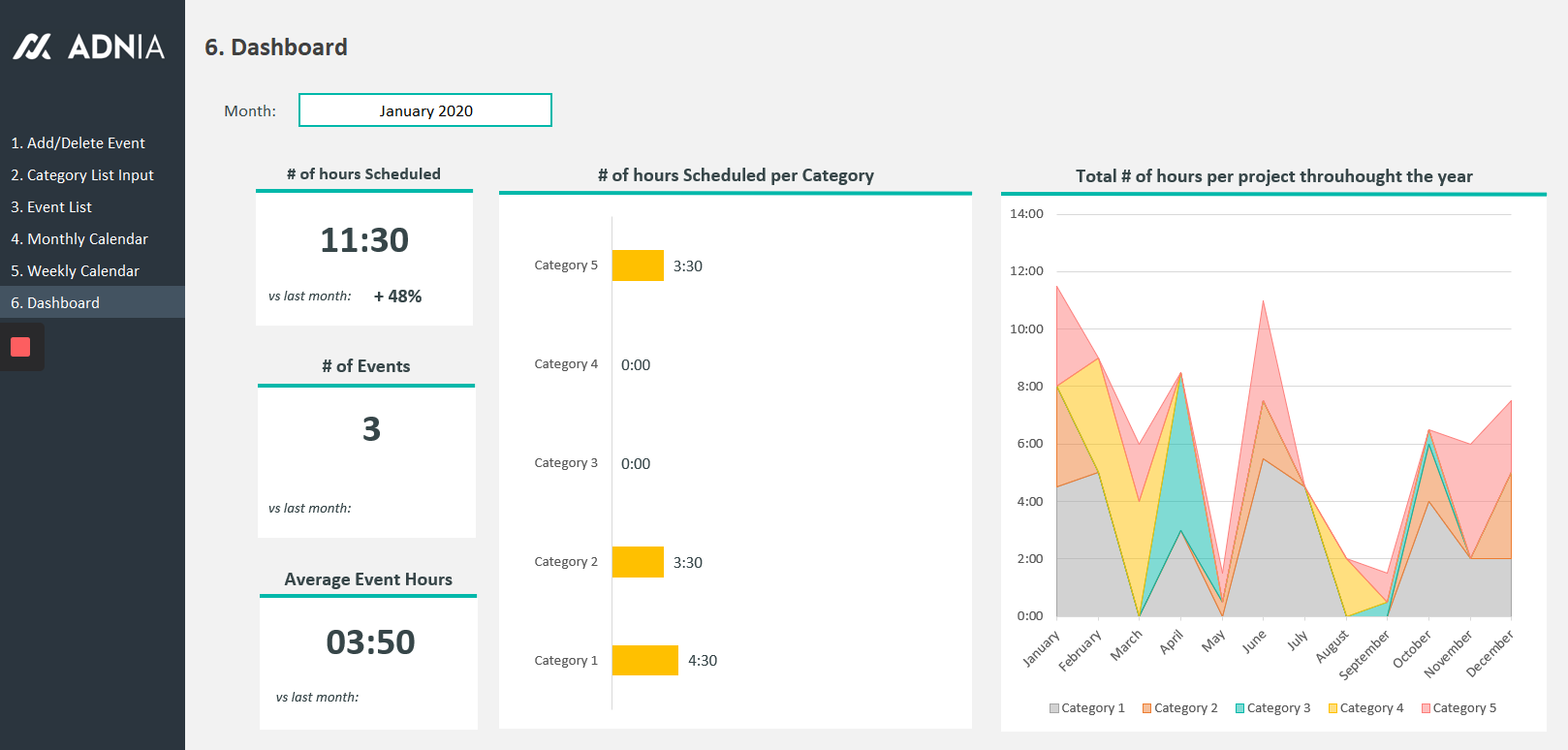Click the 11:30 hours scheduled value

pos(364,240)
